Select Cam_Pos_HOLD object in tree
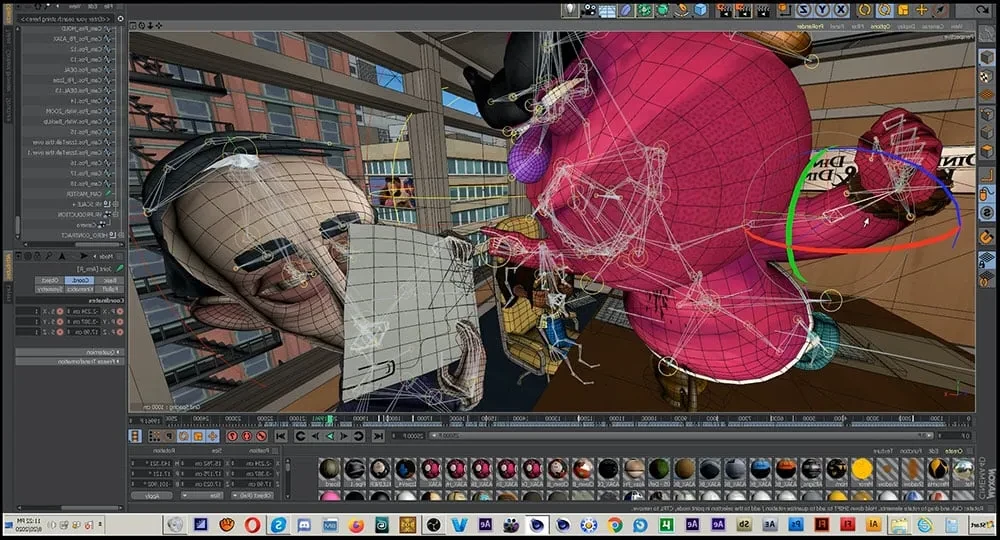 (x=82, y=29)
